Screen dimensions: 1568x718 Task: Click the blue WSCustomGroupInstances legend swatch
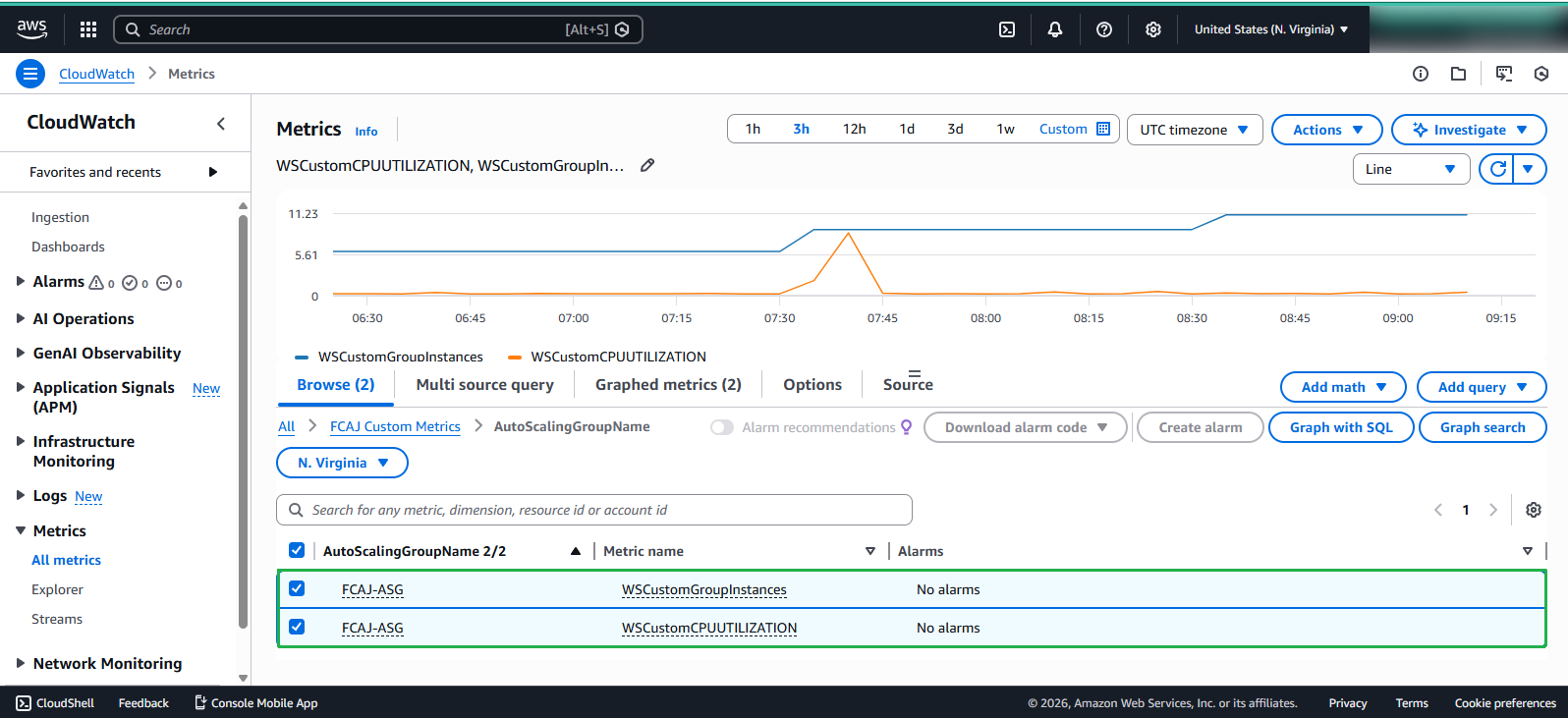[x=302, y=358]
